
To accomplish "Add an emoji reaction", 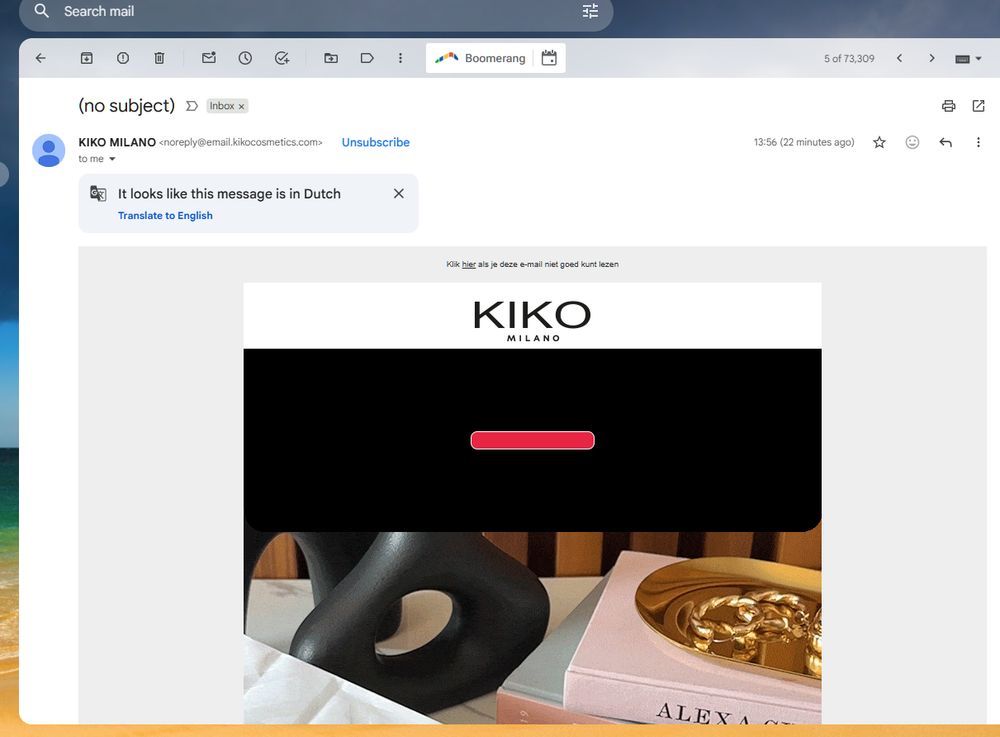I will click(x=913, y=142).
